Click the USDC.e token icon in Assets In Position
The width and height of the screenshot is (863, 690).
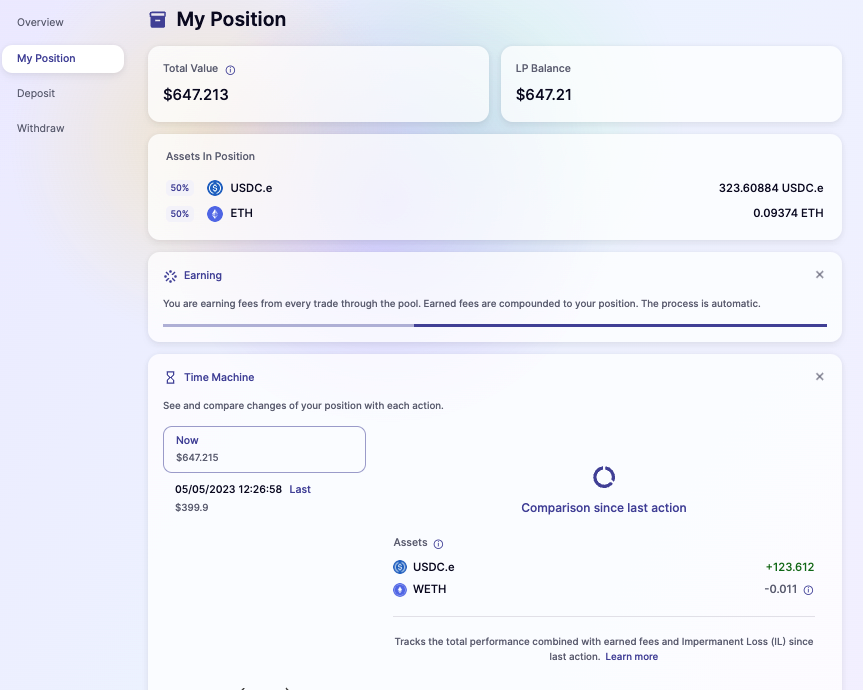click(x=215, y=188)
